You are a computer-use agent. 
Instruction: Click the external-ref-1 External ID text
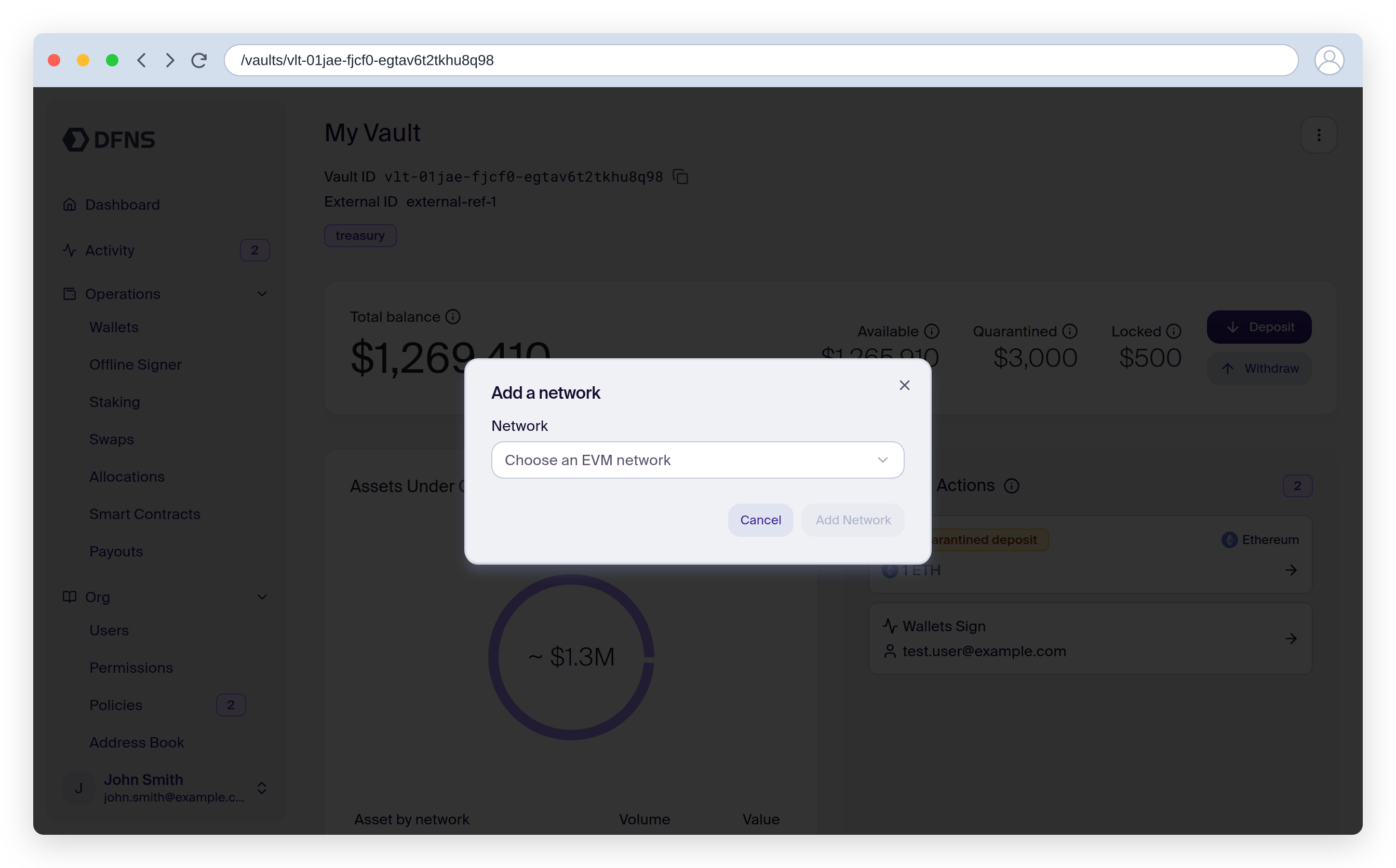pyautogui.click(x=451, y=201)
